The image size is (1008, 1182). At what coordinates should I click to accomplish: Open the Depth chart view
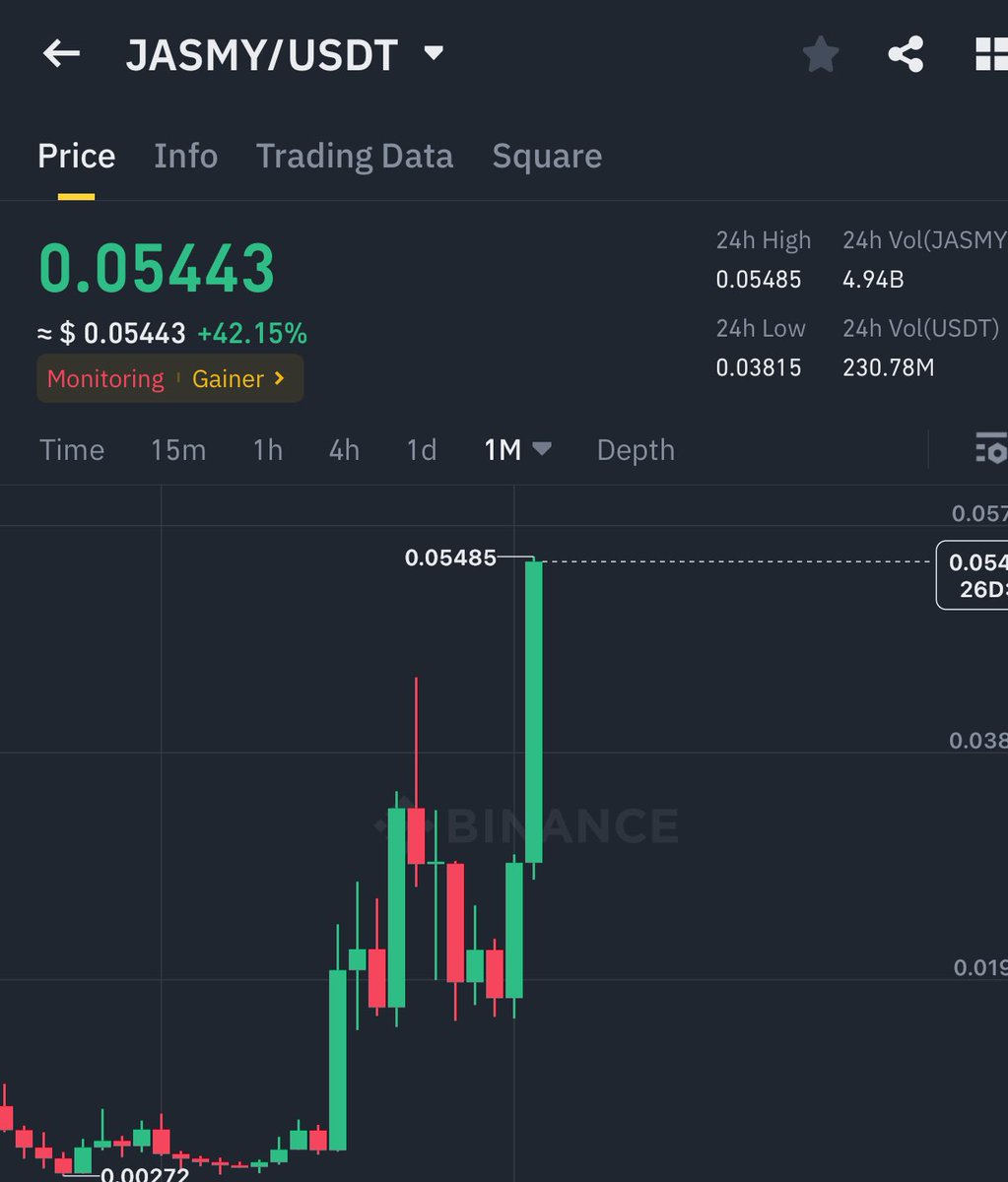[x=636, y=449]
